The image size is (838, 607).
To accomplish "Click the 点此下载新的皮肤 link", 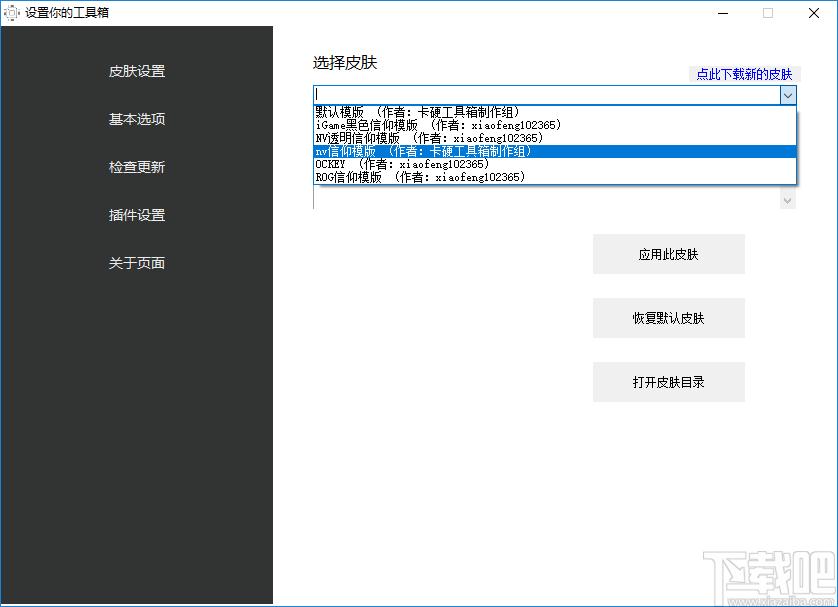I will click(744, 74).
